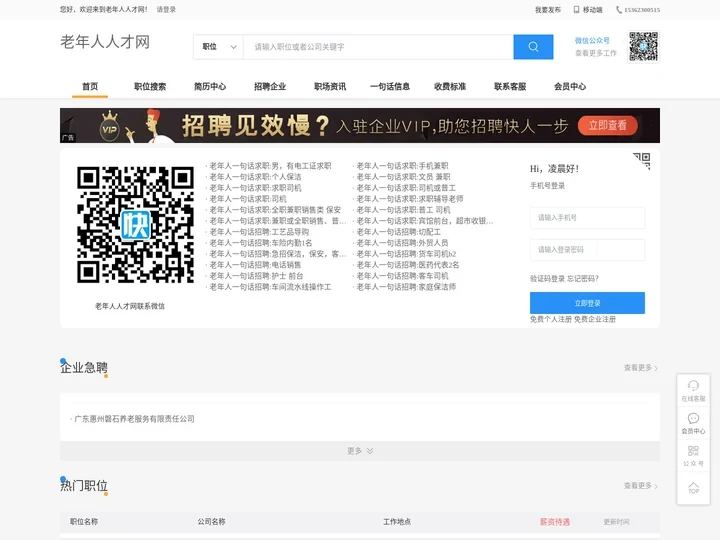This screenshot has width=720, height=540.
Task: Open the 简历中心 menu item
Action: [210, 86]
